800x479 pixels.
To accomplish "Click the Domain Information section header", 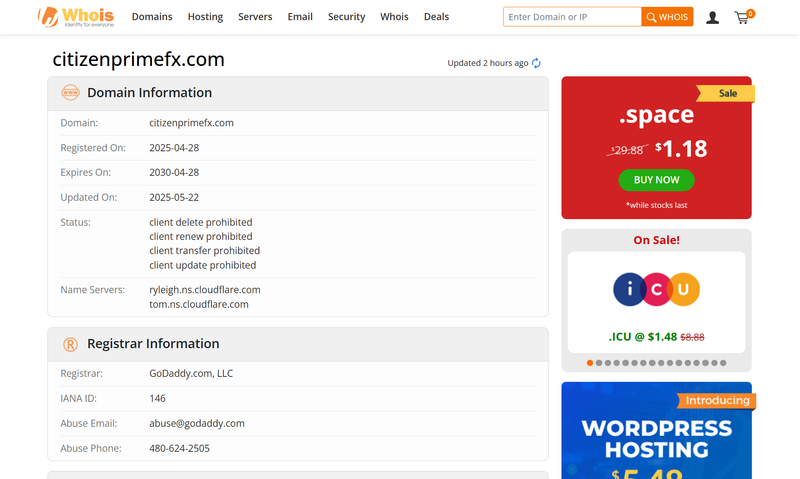I will [x=298, y=93].
